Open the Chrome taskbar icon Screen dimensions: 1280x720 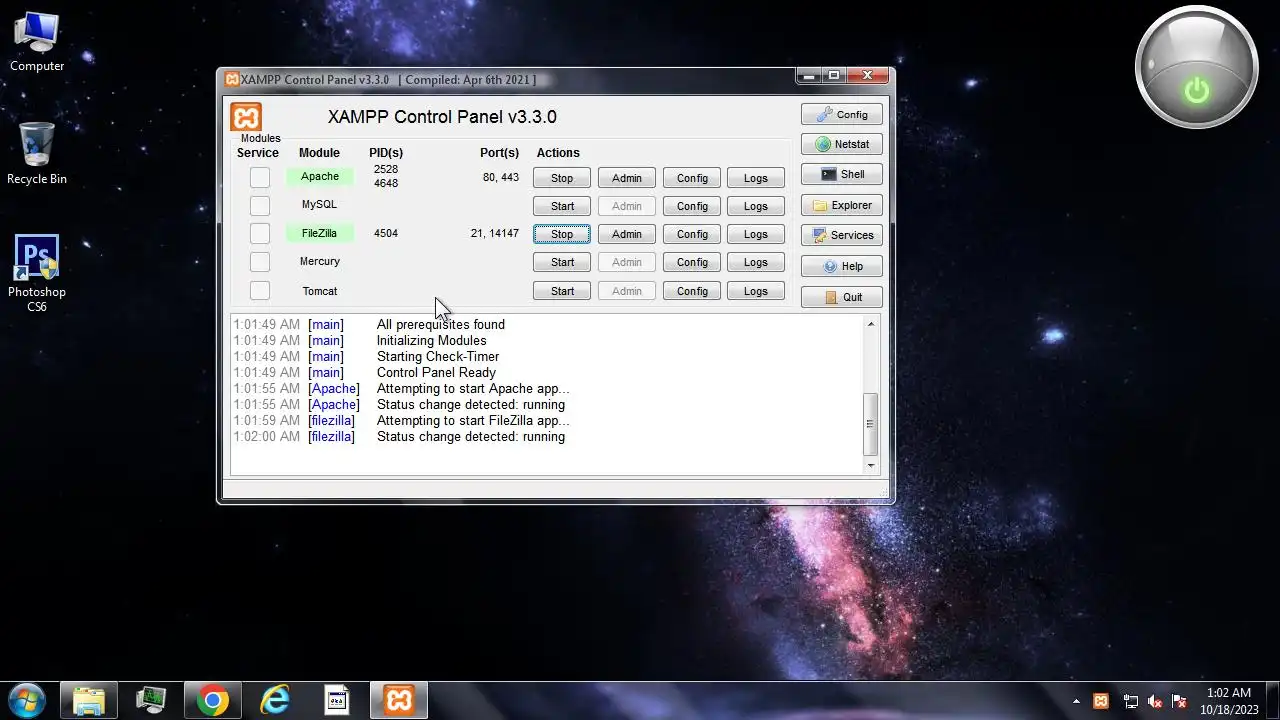(x=212, y=700)
